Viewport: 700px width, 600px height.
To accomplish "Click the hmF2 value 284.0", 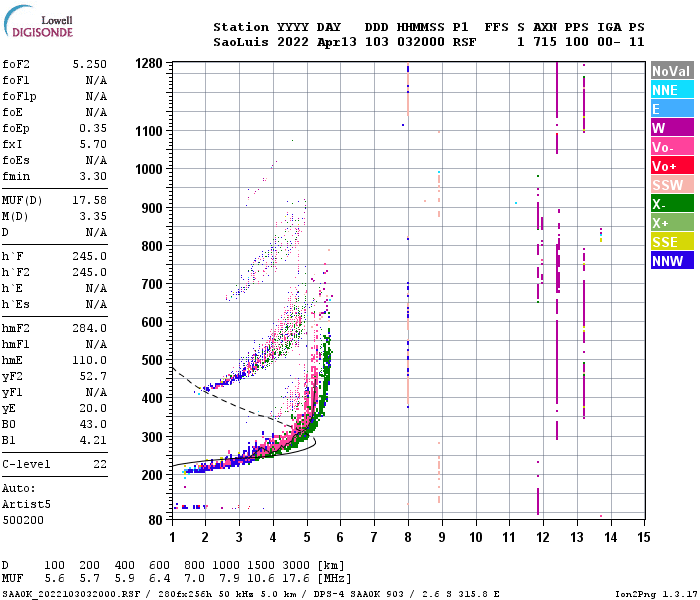I will (90, 329).
